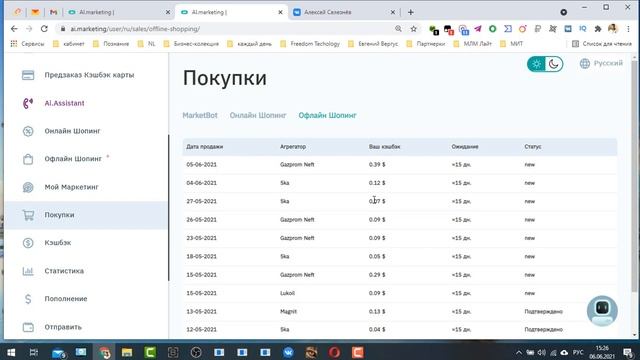Viewport: 640px width, 360px height.
Task: Open Предзаказ Кэшбэк карты card icon
Action: pos(28,75)
